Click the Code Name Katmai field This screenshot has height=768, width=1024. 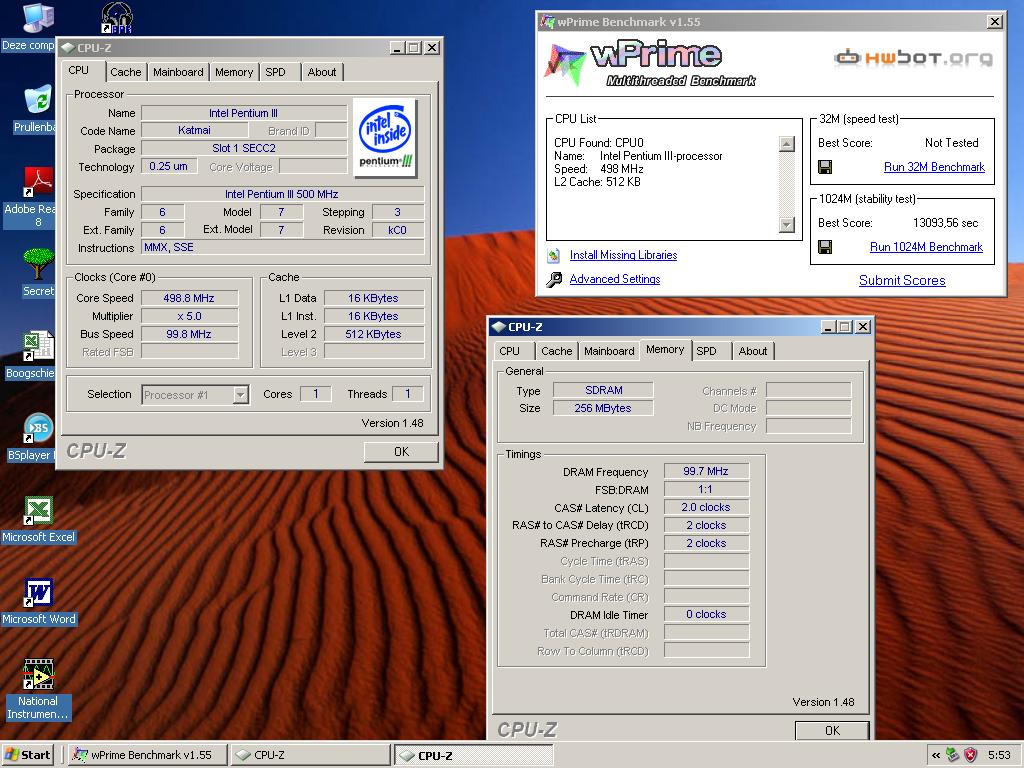[x=195, y=130]
